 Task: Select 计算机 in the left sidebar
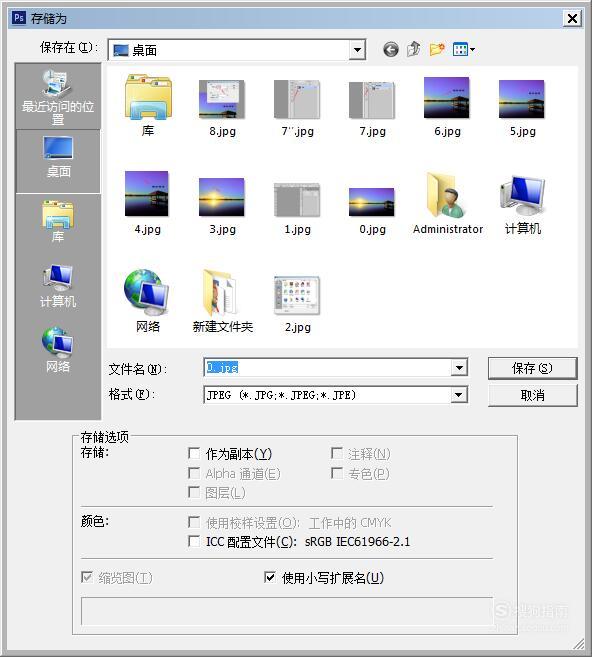[x=58, y=286]
